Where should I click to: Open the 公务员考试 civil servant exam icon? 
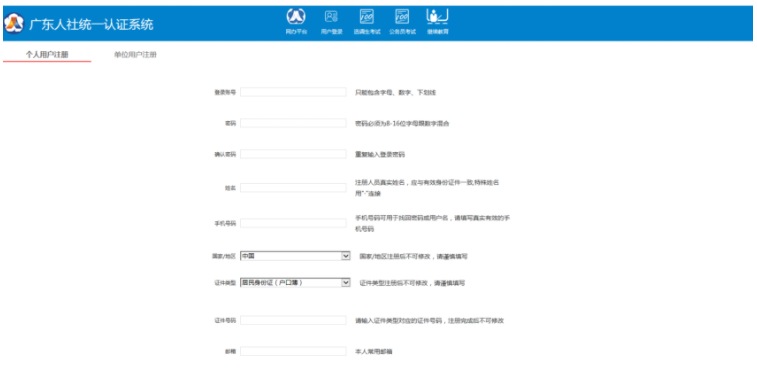(x=402, y=22)
